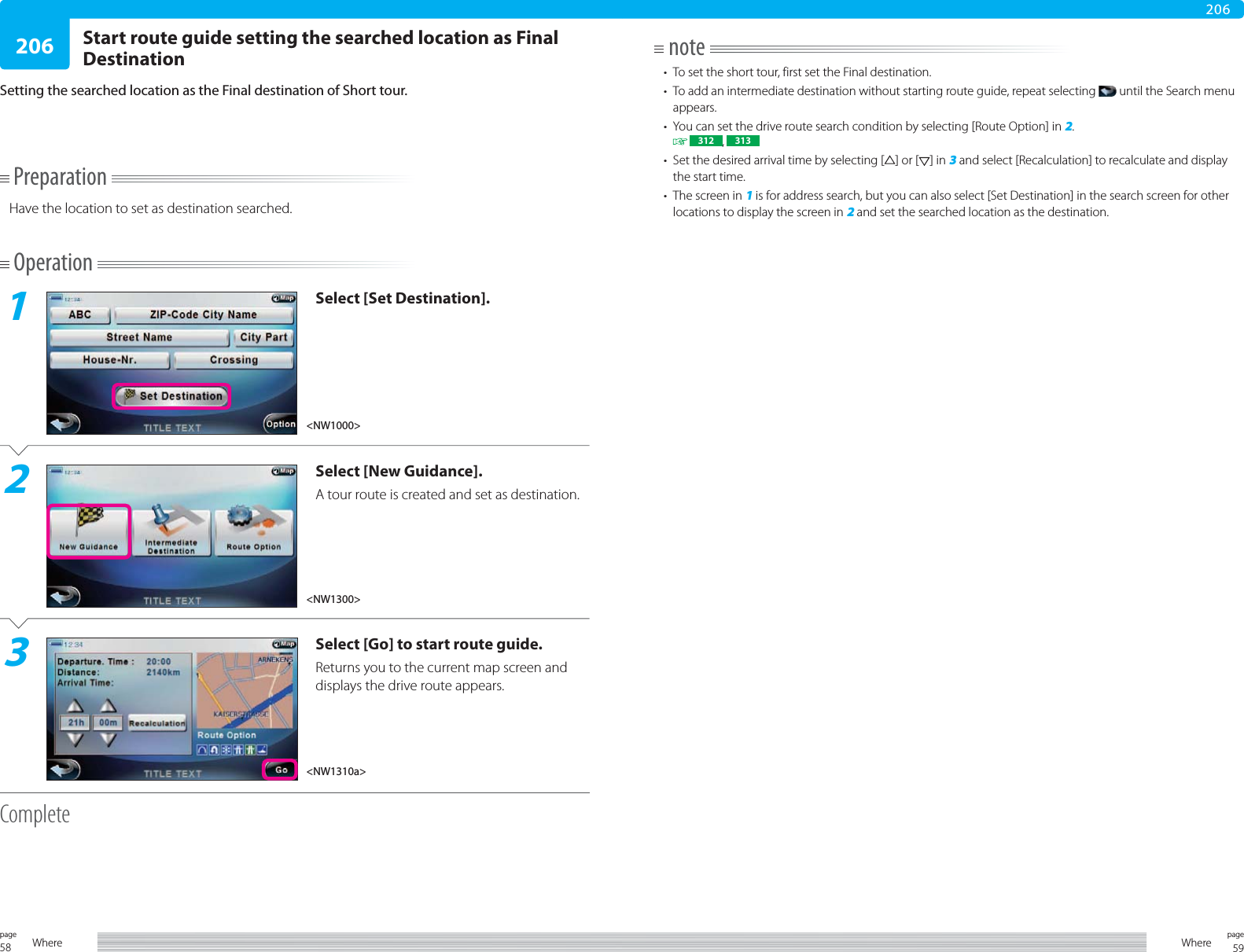This screenshot has width=1244, height=952.
Task: Click the back icon shown in the note
Action: [x=1107, y=91]
